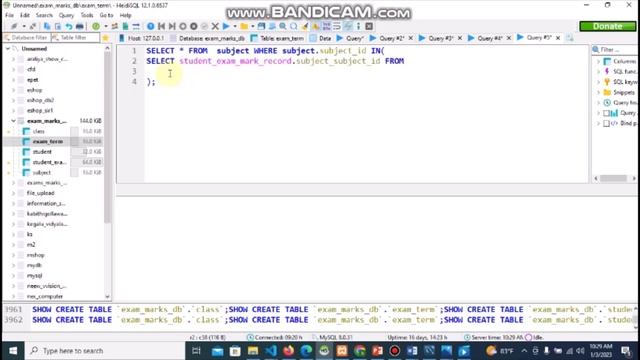
Task: Collapse the exam_marks database tree node
Action: (13, 121)
